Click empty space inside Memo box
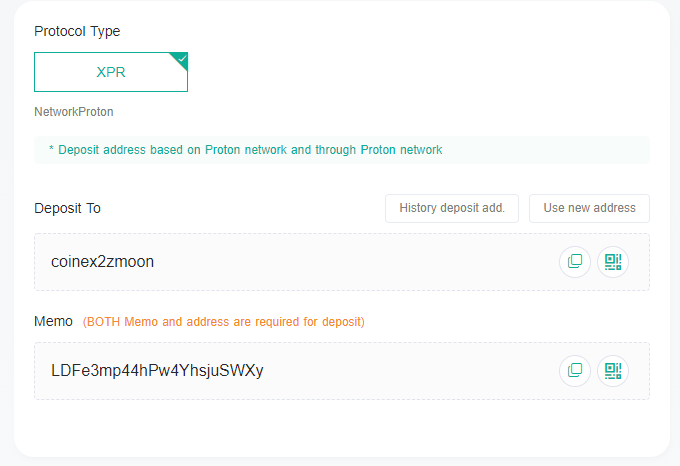The width and height of the screenshot is (680, 466). point(408,371)
